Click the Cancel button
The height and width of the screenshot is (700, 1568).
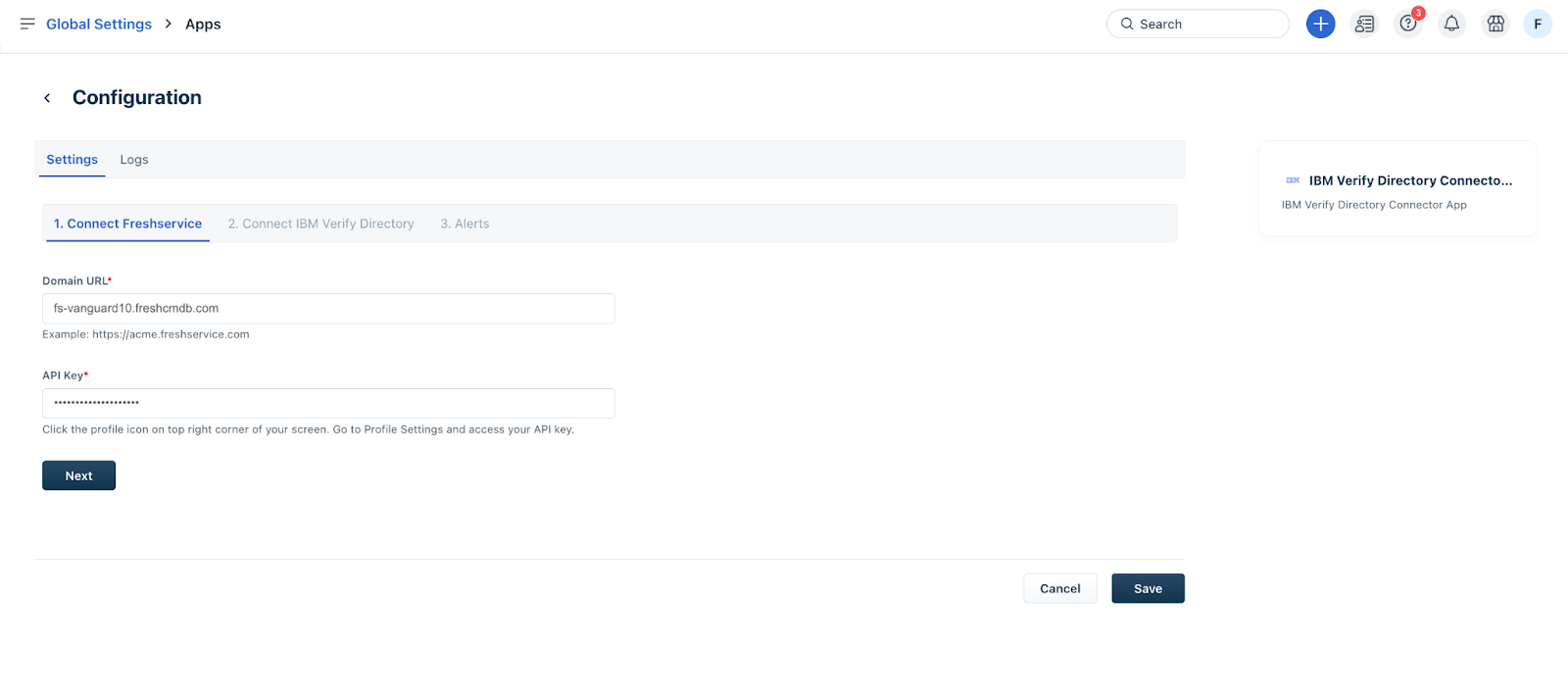(x=1060, y=588)
